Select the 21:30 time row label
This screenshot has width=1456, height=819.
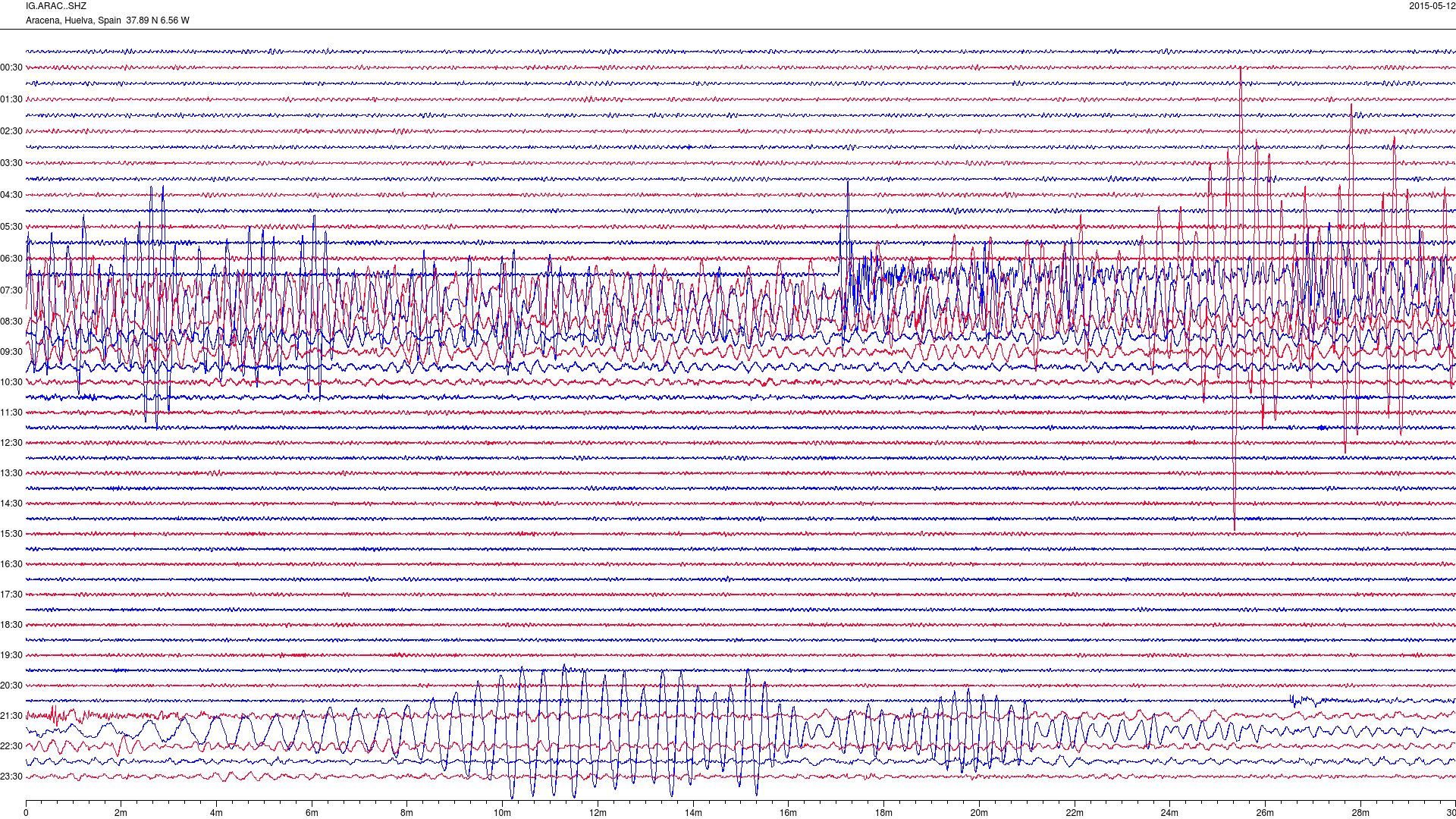[x=11, y=716]
